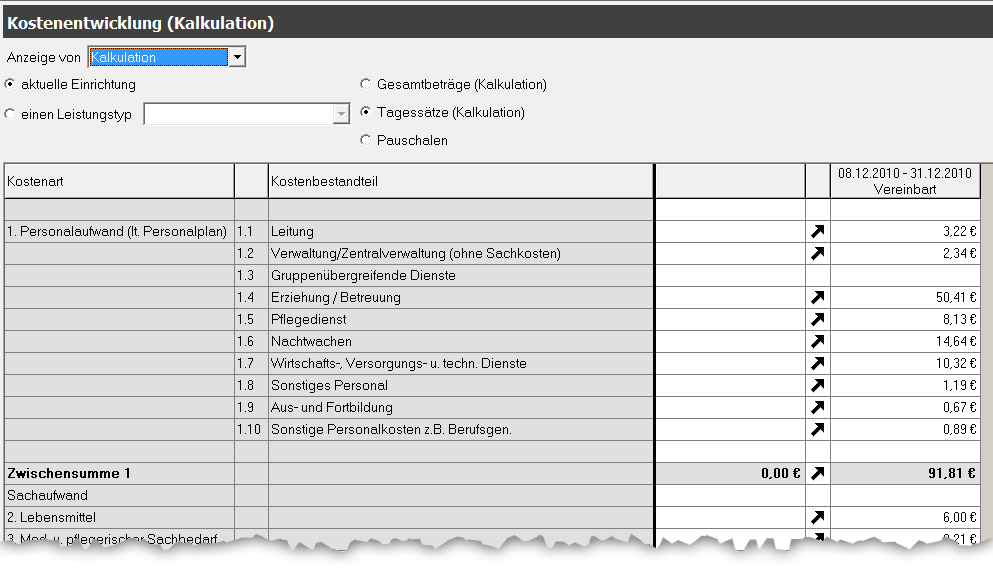
Task: Expand the Leistungstyp combo box
Action: (341, 115)
